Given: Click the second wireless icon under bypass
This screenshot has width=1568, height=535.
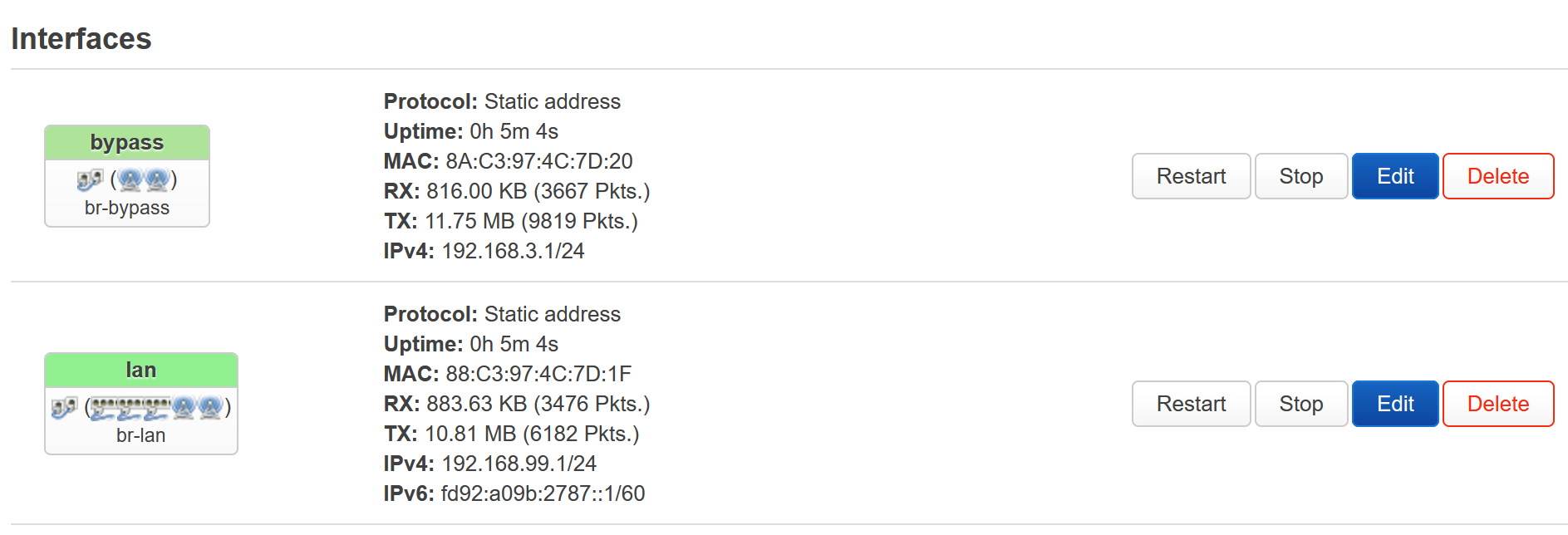Looking at the screenshot, I should point(157,179).
